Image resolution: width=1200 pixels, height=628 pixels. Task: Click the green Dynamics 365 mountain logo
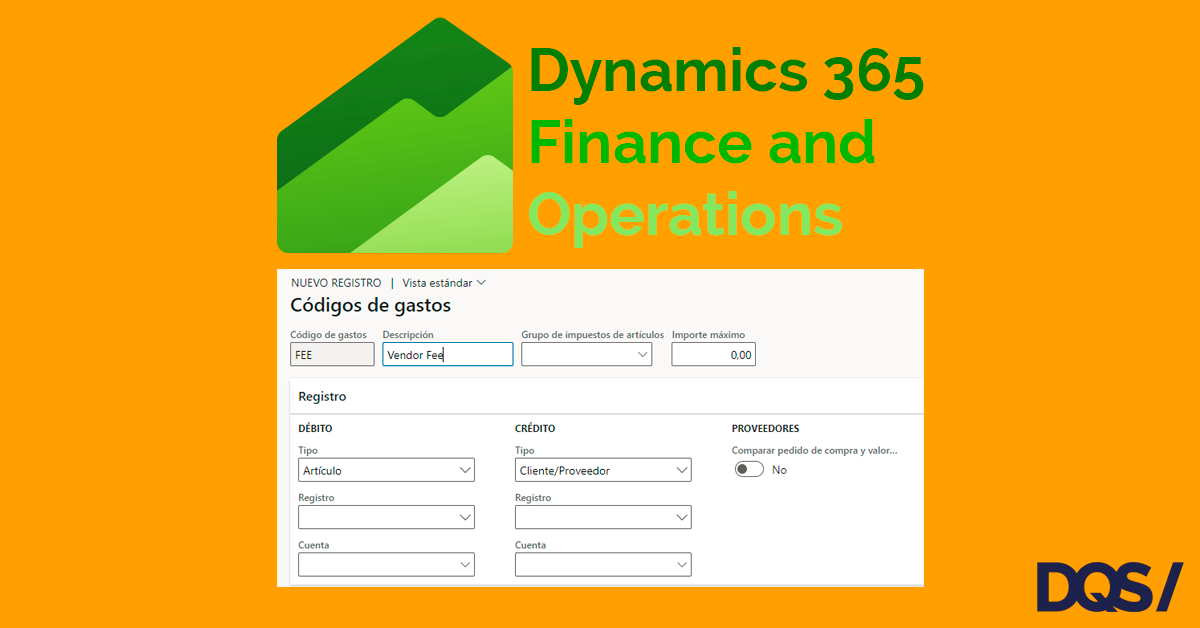click(395, 140)
